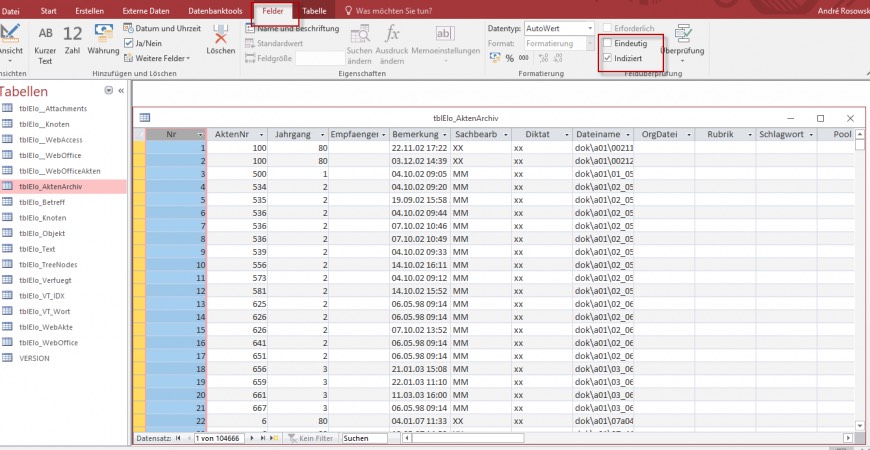Open the Datentyp AutoWert dropdown

coord(590,28)
